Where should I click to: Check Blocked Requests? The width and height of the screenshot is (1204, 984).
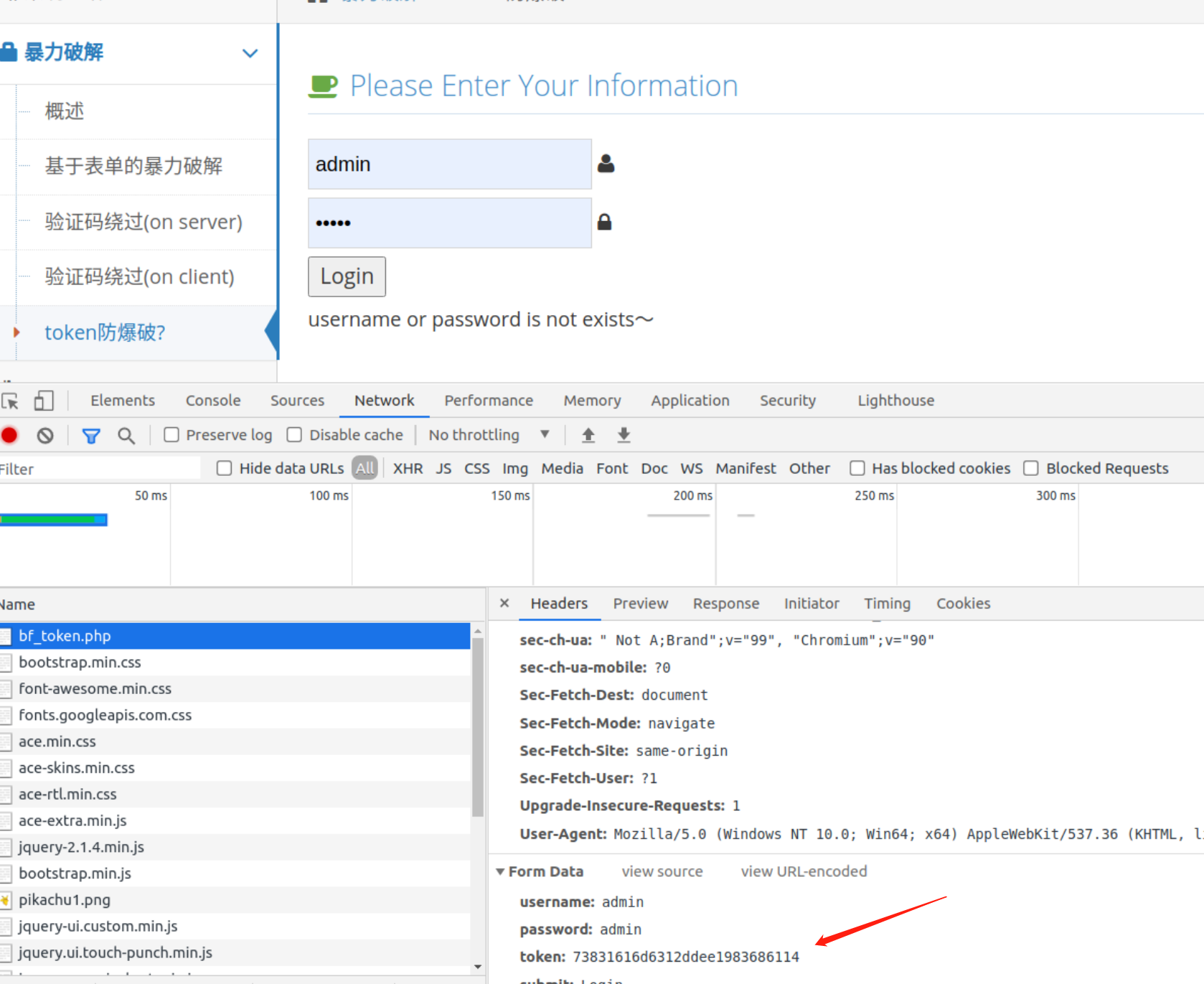point(1031,469)
